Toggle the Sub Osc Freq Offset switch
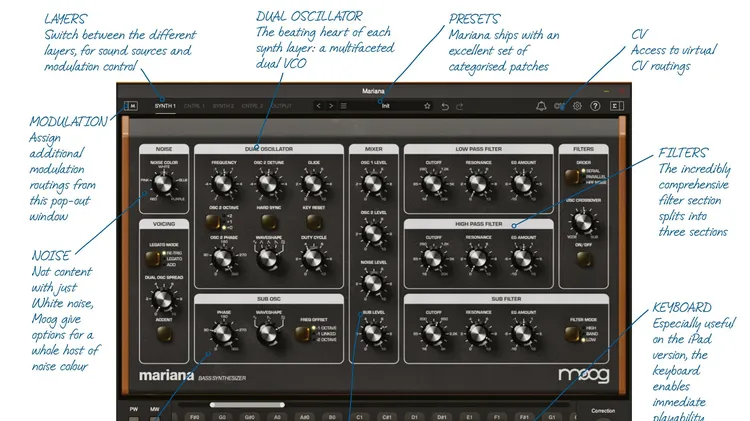The height and width of the screenshot is (421, 750). click(303, 333)
